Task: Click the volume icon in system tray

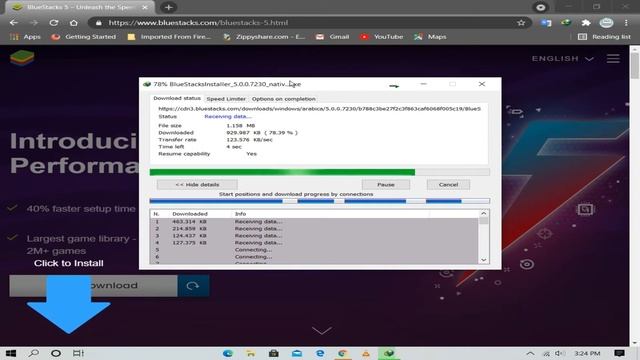Action: [x=560, y=353]
